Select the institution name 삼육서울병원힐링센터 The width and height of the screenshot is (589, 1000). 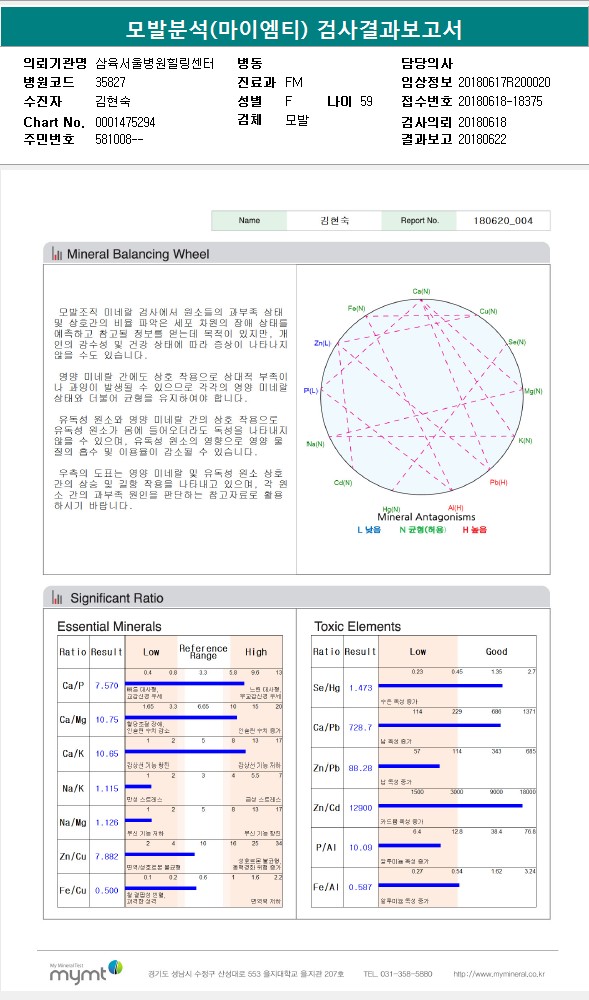click(155, 64)
